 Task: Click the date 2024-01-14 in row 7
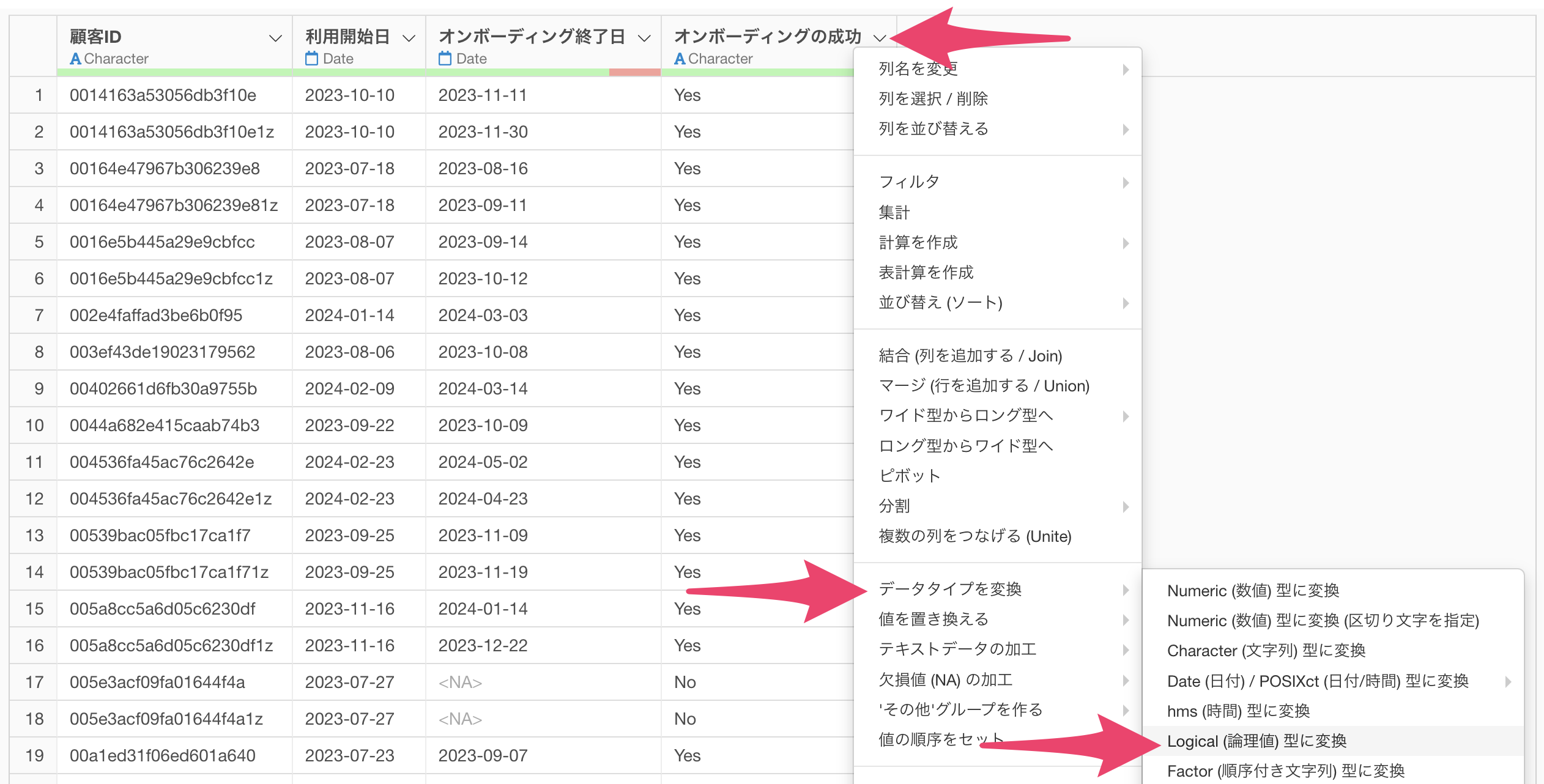click(x=349, y=315)
